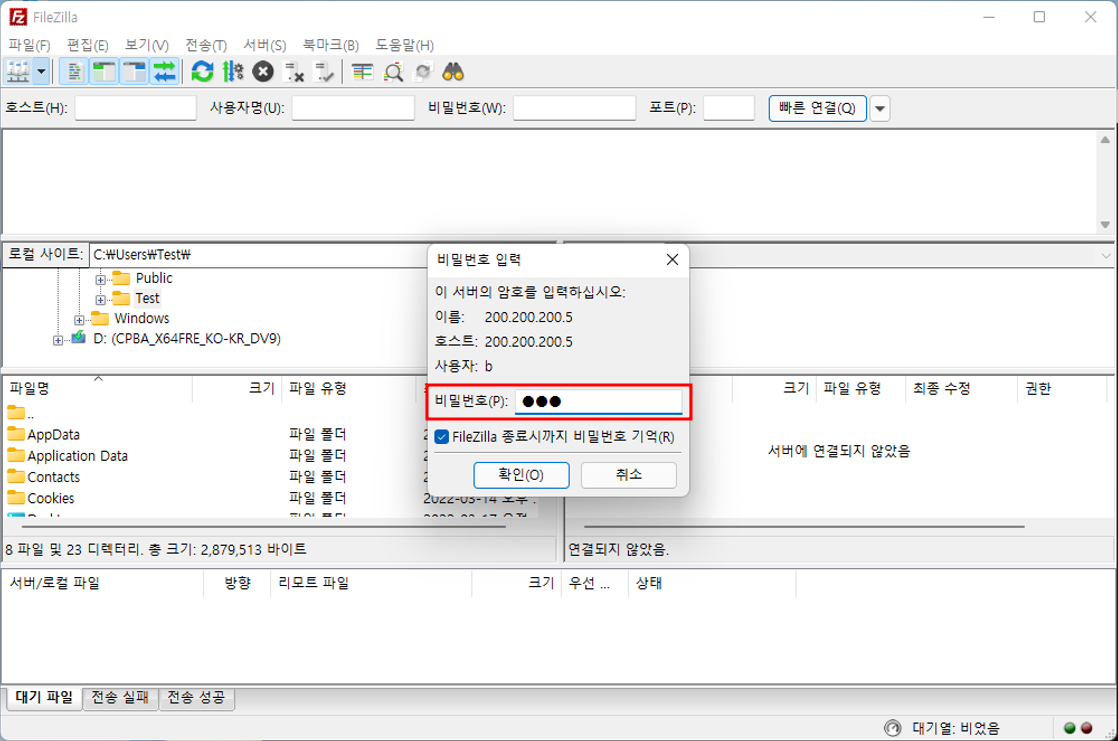Toggle local directory tree icon
This screenshot has width=1118, height=741.
(104, 72)
